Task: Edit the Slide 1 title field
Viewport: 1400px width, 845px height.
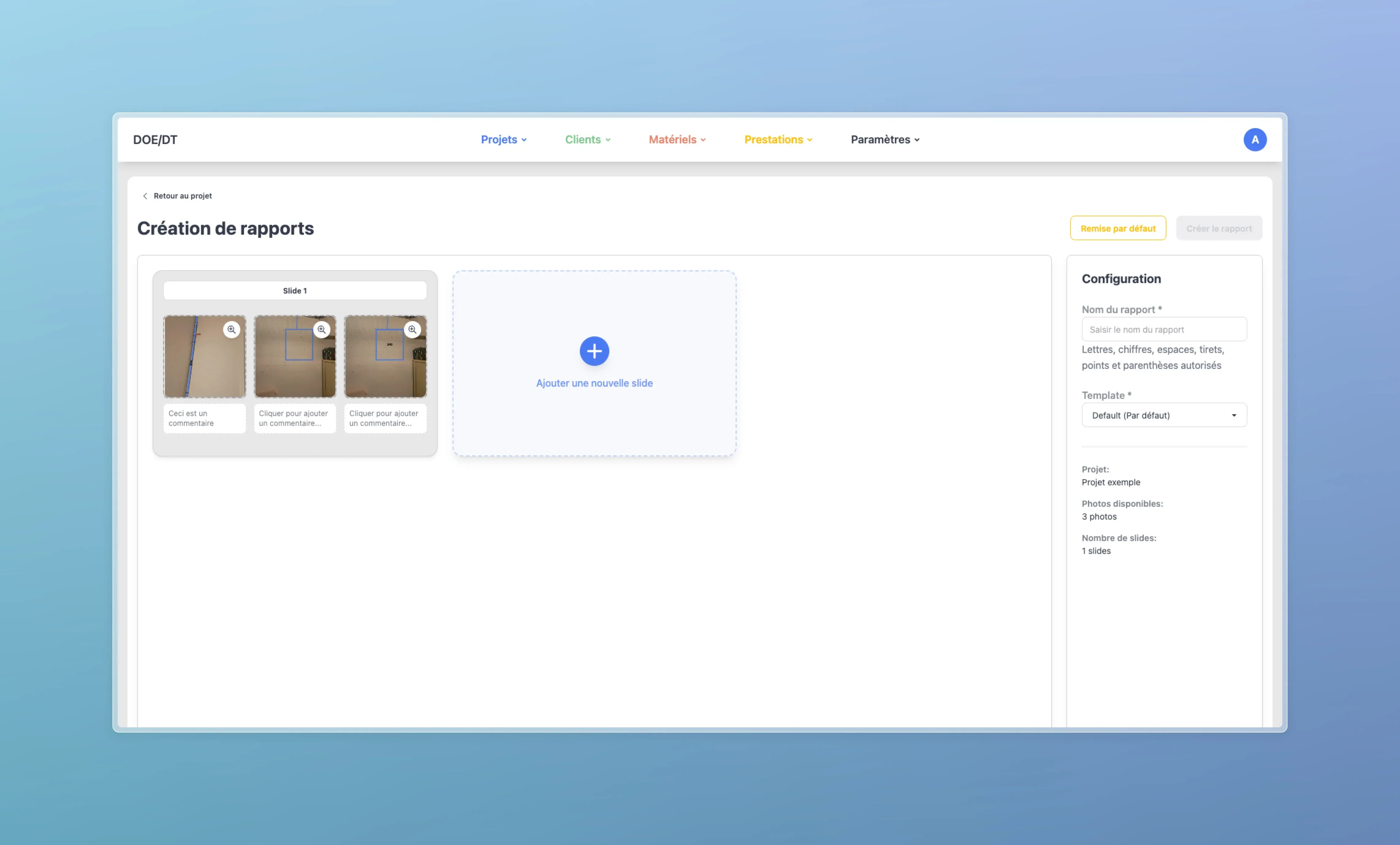Action: (x=294, y=291)
